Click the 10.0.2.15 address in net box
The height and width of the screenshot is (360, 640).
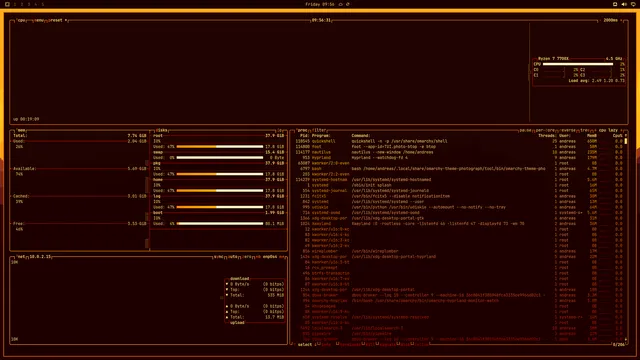40,257
